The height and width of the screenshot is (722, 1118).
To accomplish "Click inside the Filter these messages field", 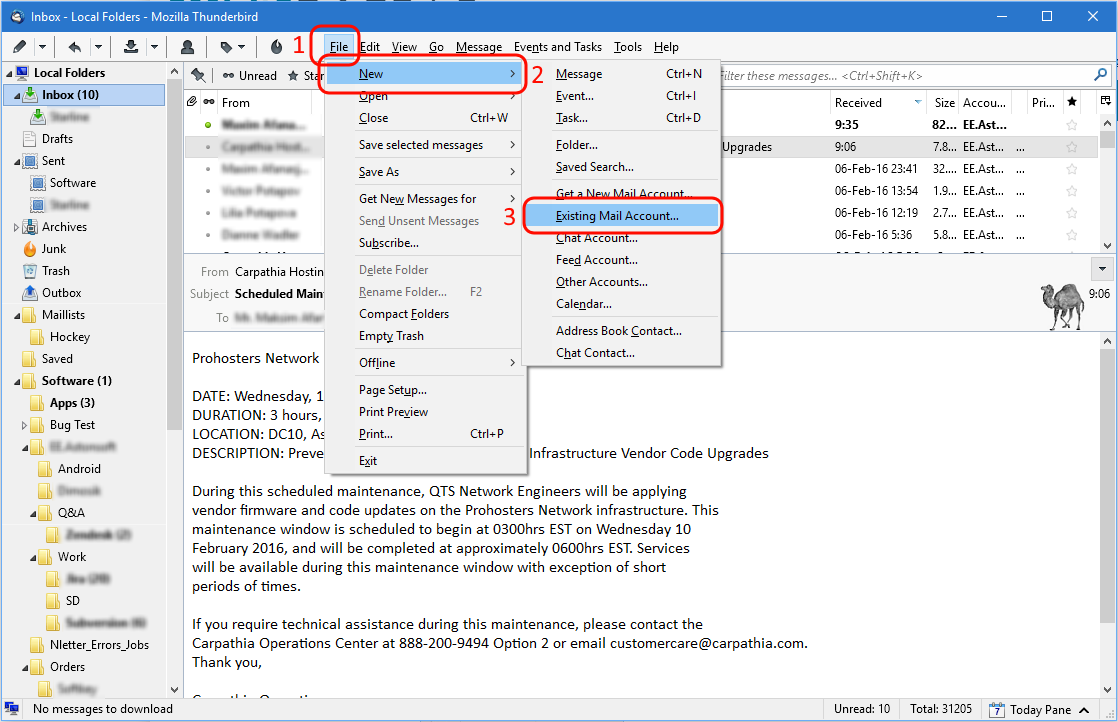I will pyautogui.click(x=906, y=76).
